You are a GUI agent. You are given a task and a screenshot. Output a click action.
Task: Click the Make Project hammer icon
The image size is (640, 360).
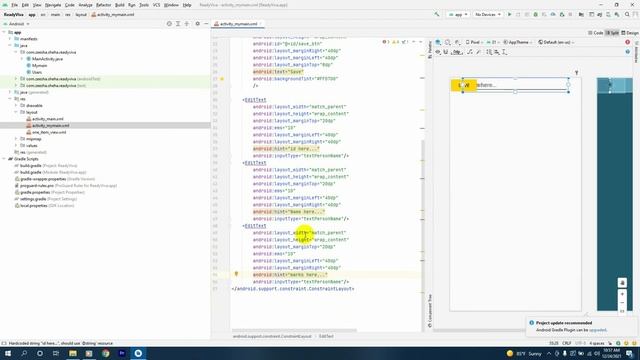[x=437, y=14]
